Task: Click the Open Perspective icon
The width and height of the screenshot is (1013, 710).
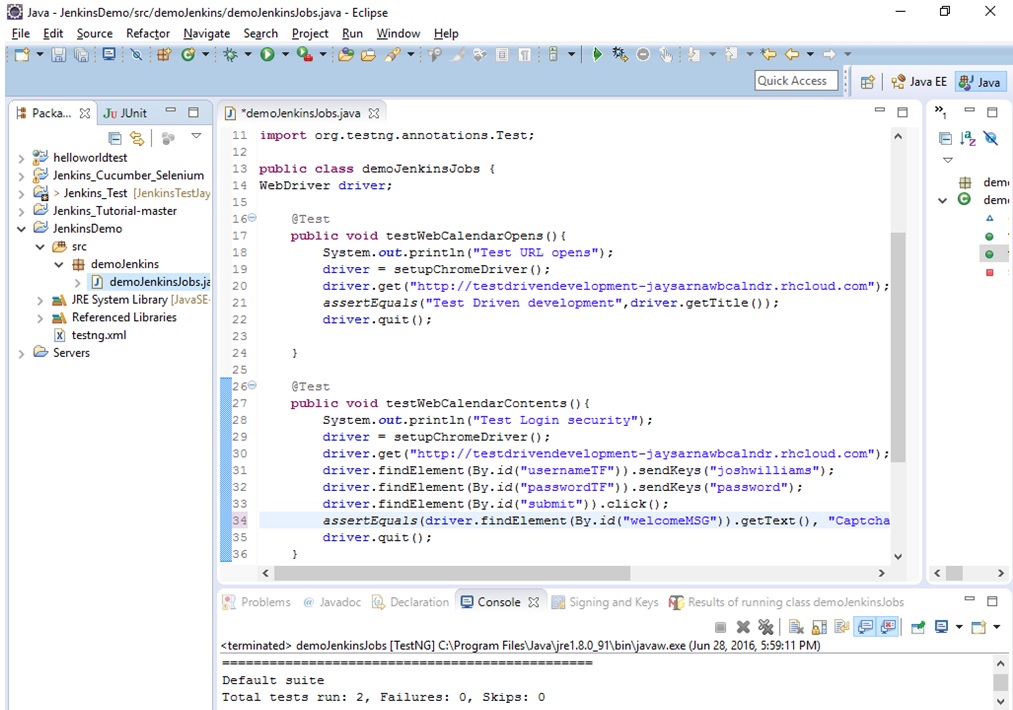Action: pos(867,81)
